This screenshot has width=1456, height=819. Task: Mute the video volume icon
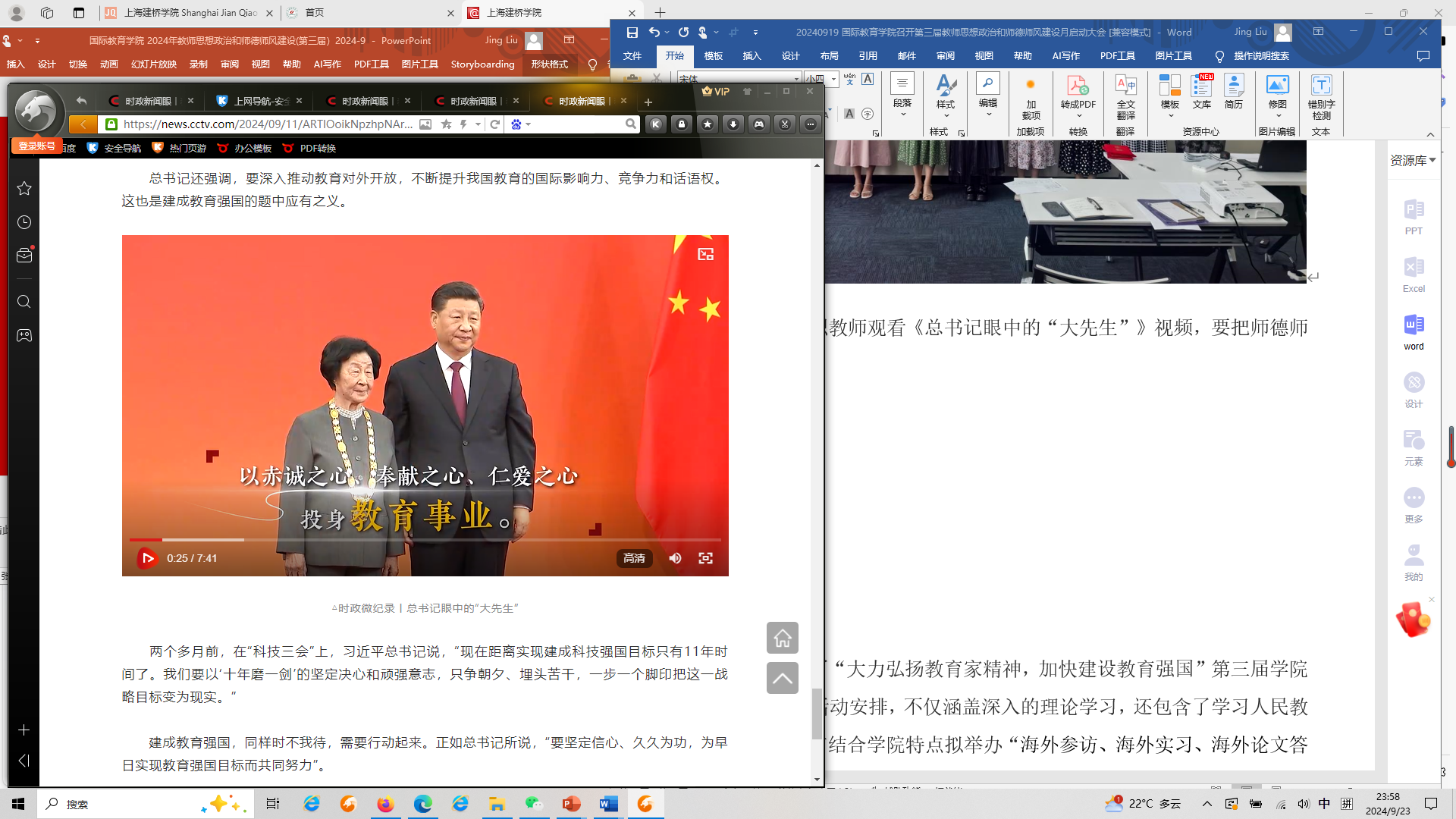click(675, 558)
